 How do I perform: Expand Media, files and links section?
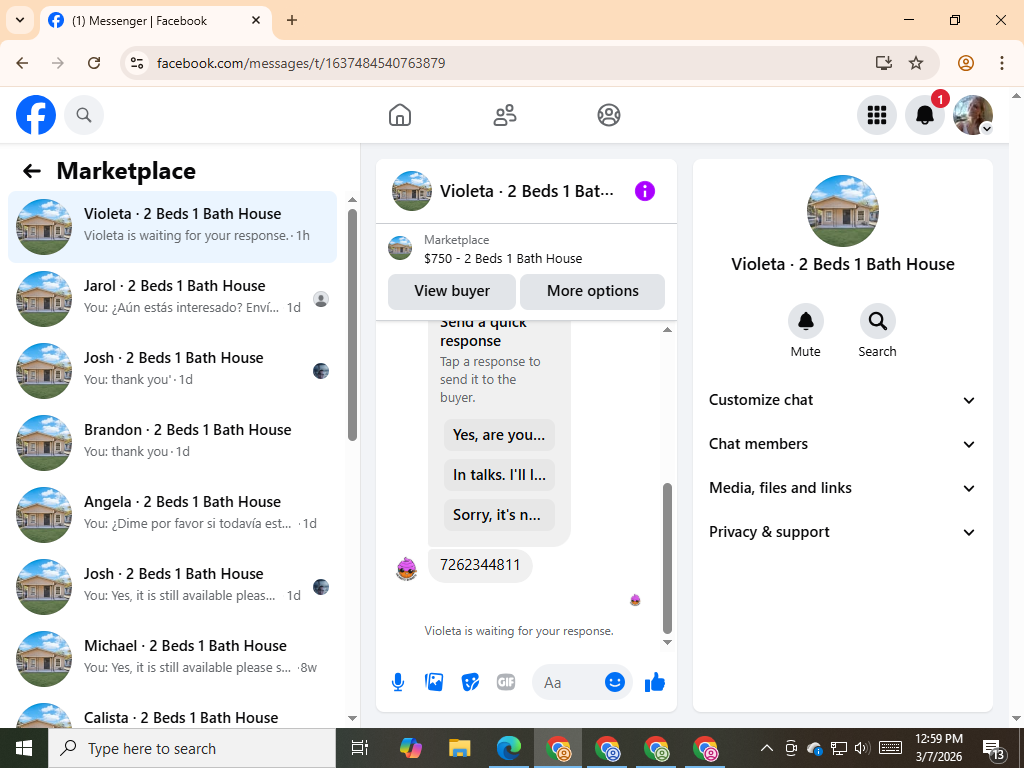[x=842, y=488]
